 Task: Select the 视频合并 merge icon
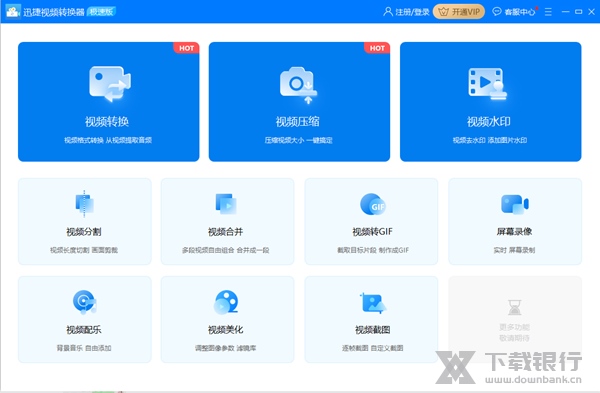click(x=226, y=203)
